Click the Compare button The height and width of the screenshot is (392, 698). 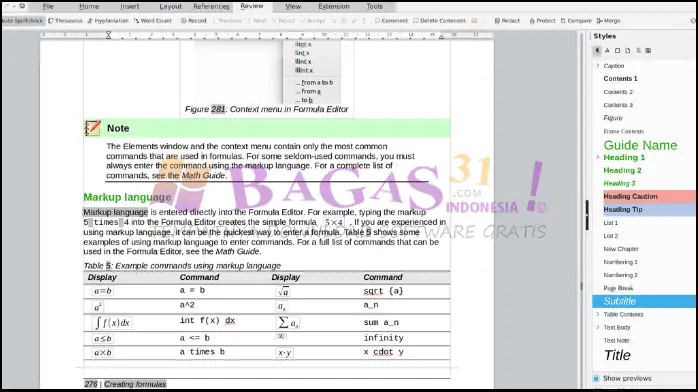click(x=576, y=20)
